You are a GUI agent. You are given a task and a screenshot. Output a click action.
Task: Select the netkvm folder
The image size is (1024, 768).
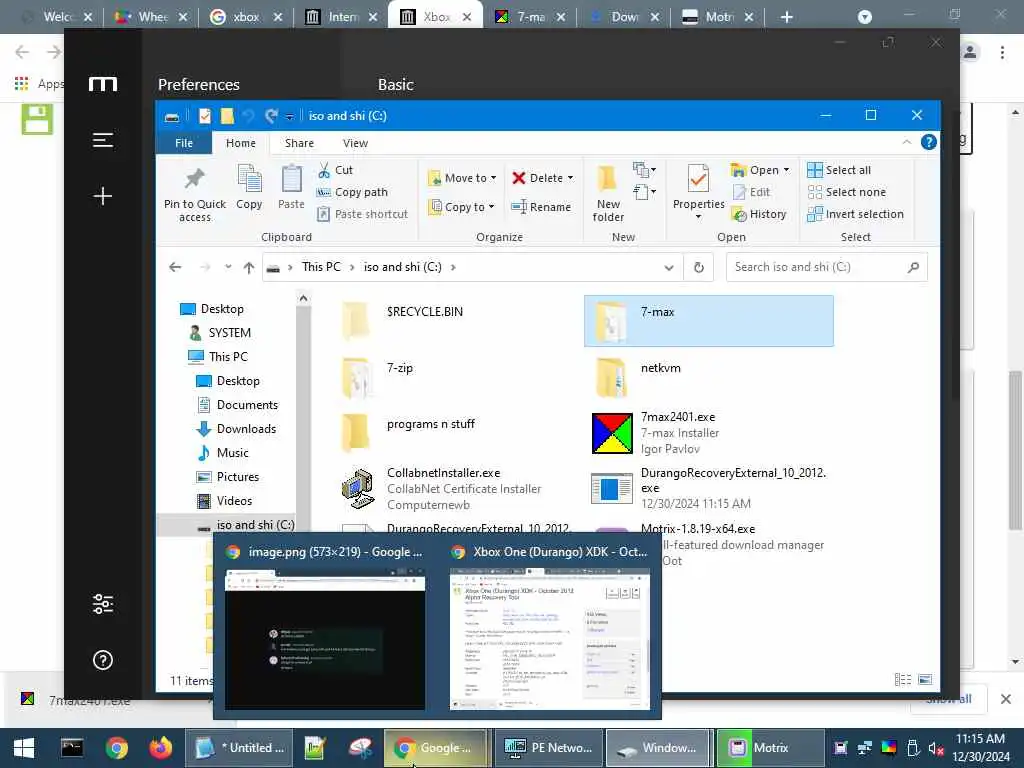click(x=709, y=377)
